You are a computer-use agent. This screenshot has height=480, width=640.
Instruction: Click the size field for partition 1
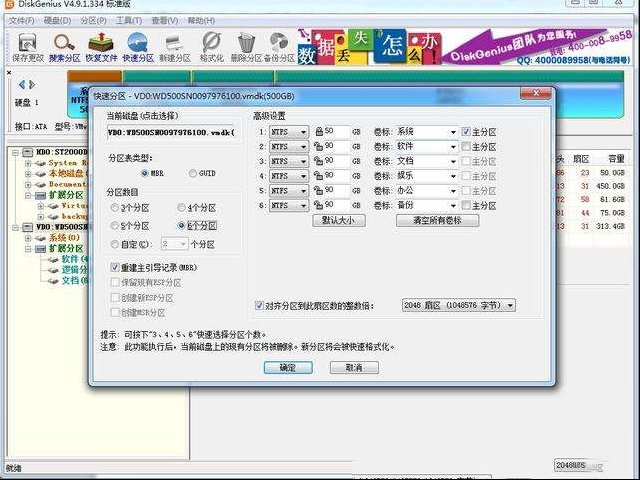click(x=337, y=131)
